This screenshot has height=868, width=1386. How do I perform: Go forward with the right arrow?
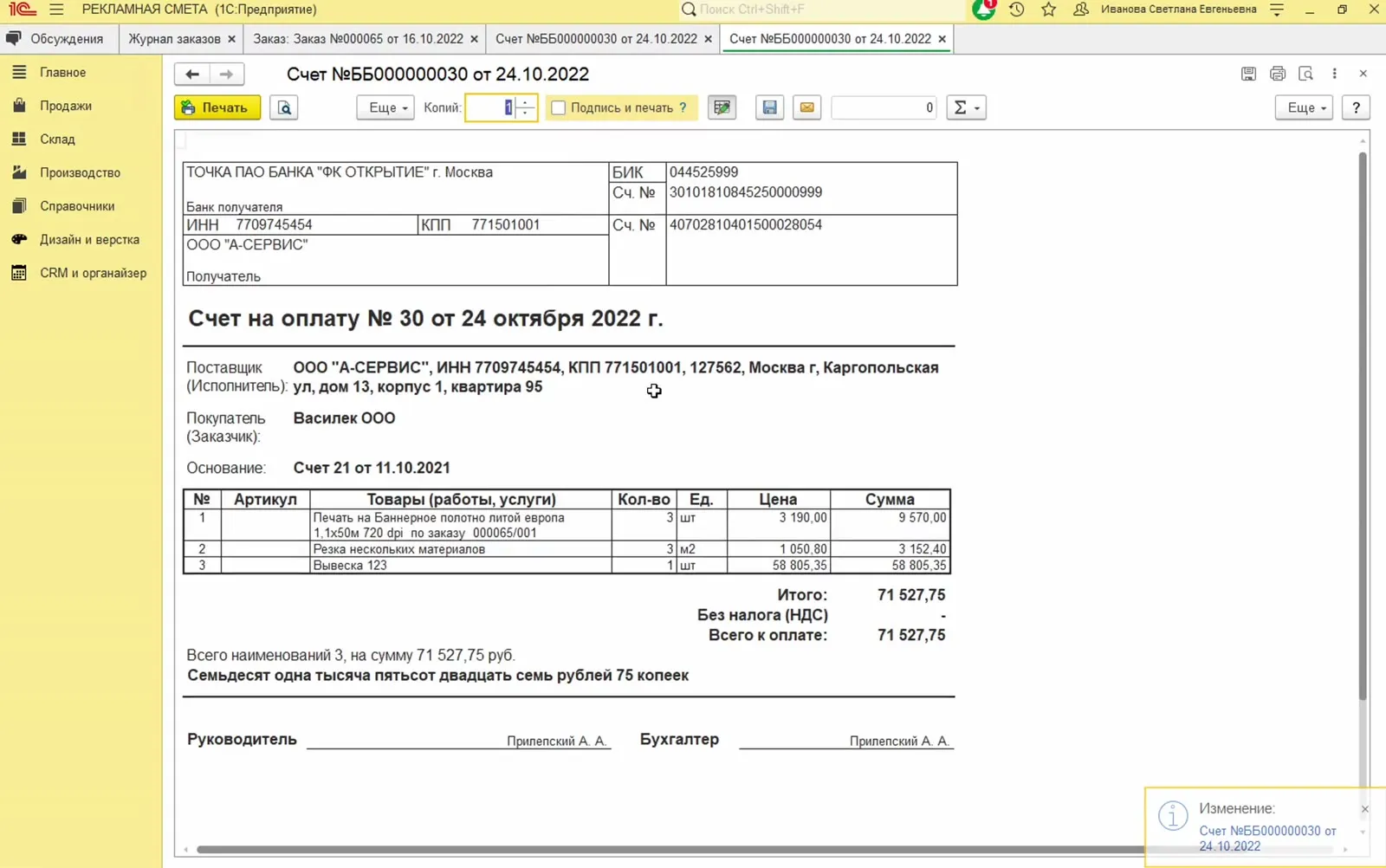[226, 74]
